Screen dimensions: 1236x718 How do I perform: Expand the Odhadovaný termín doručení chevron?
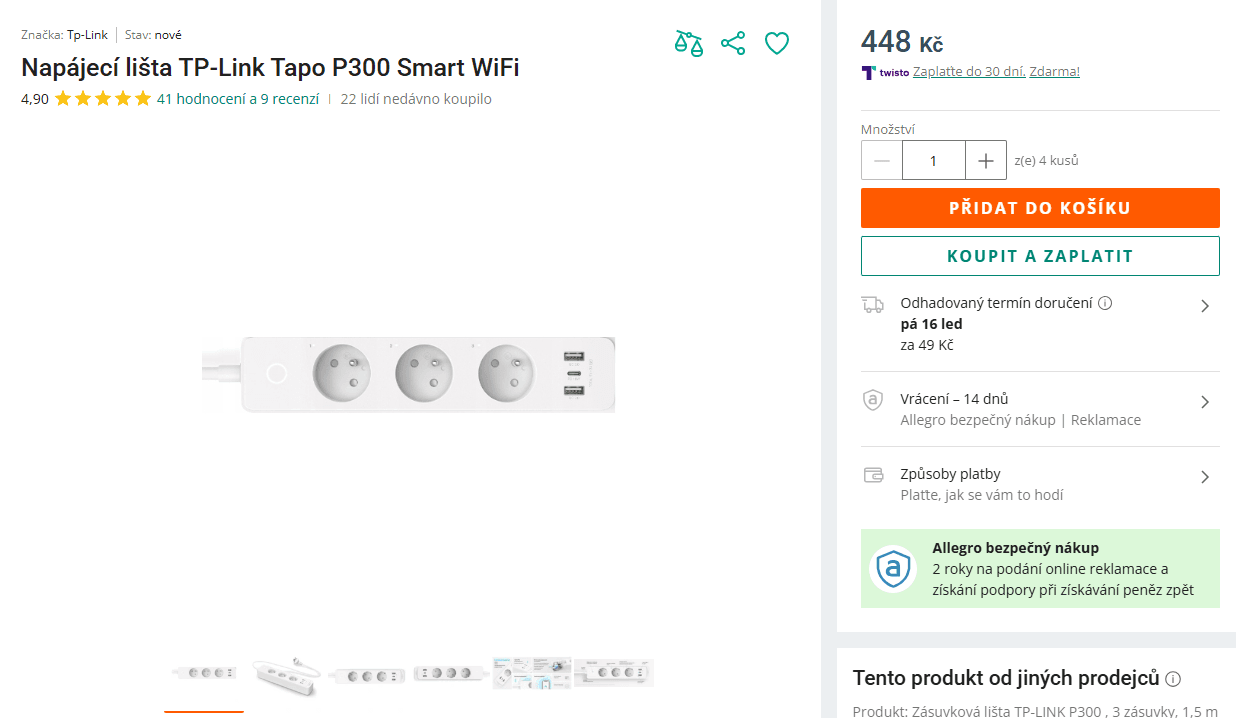(x=1205, y=306)
